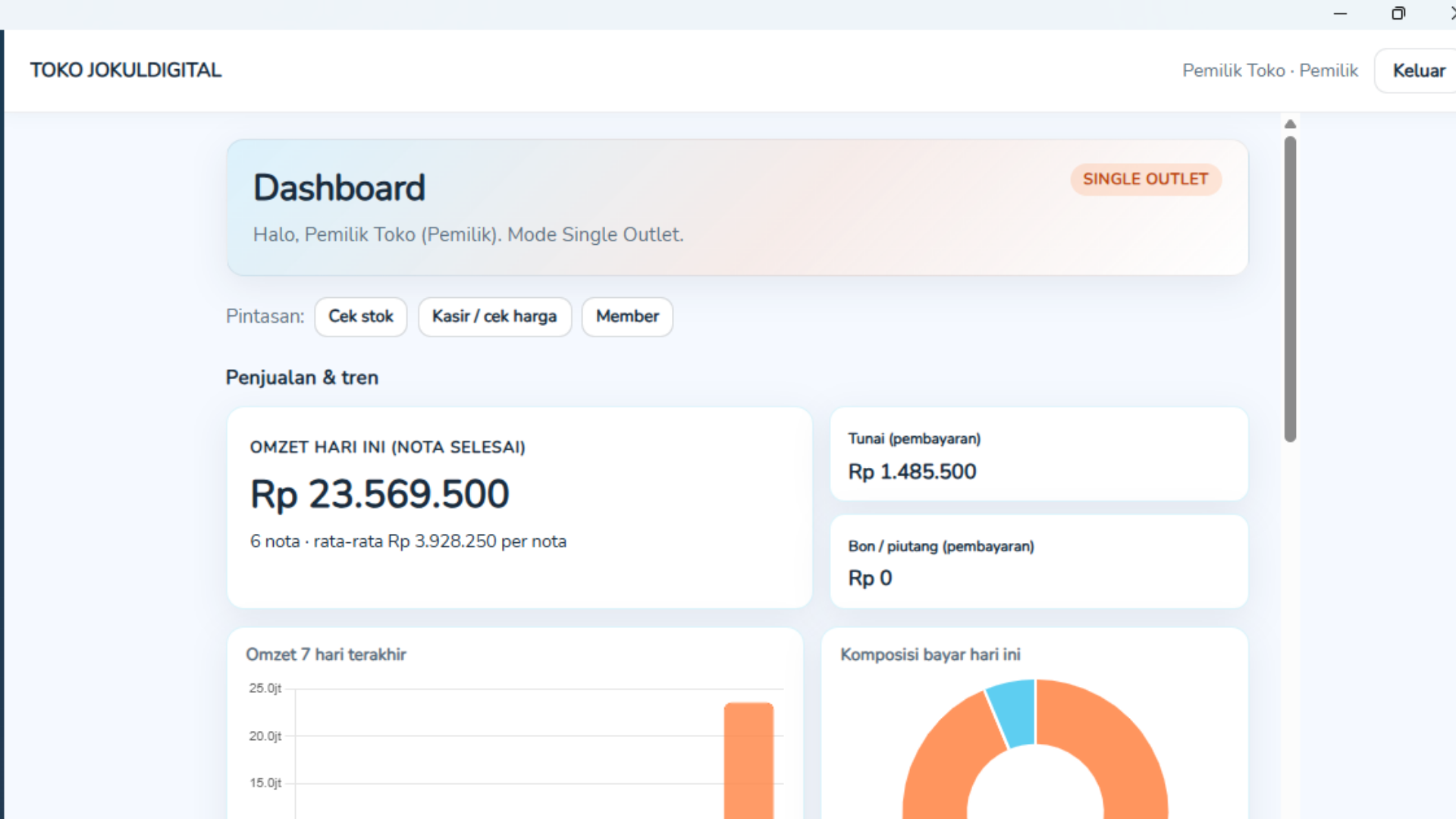Click the orange bar in Omzet chart
Viewport: 1456px width, 819px height.
tap(748, 758)
